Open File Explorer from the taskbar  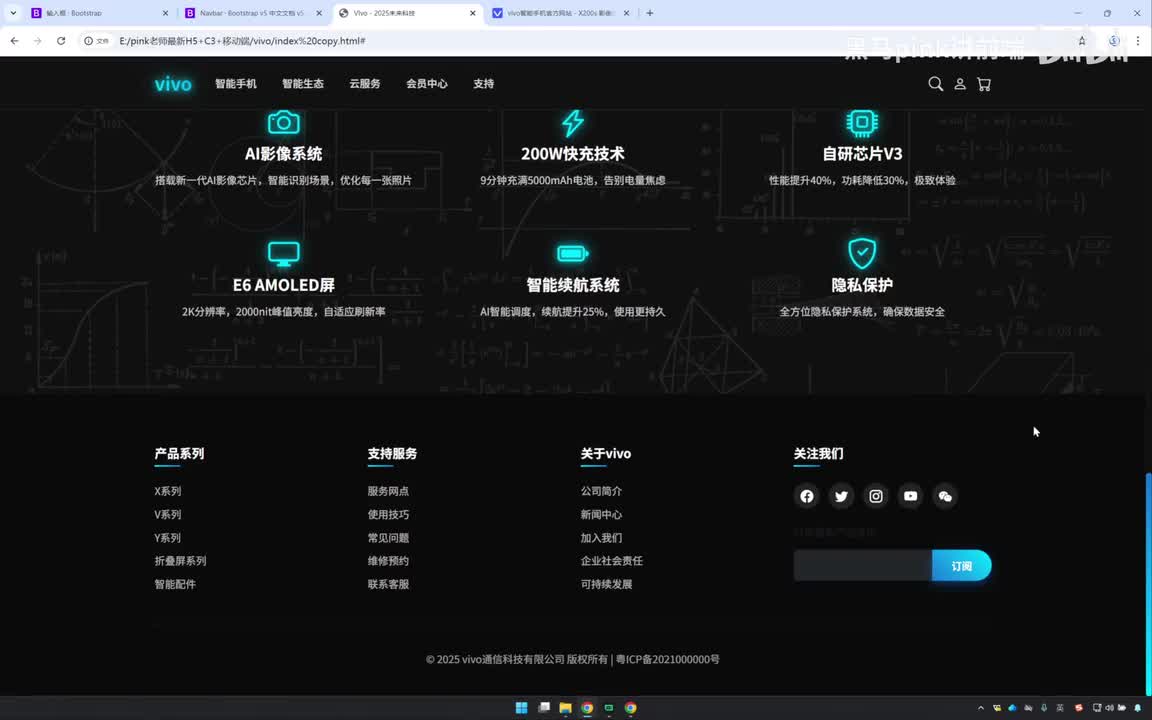click(565, 708)
